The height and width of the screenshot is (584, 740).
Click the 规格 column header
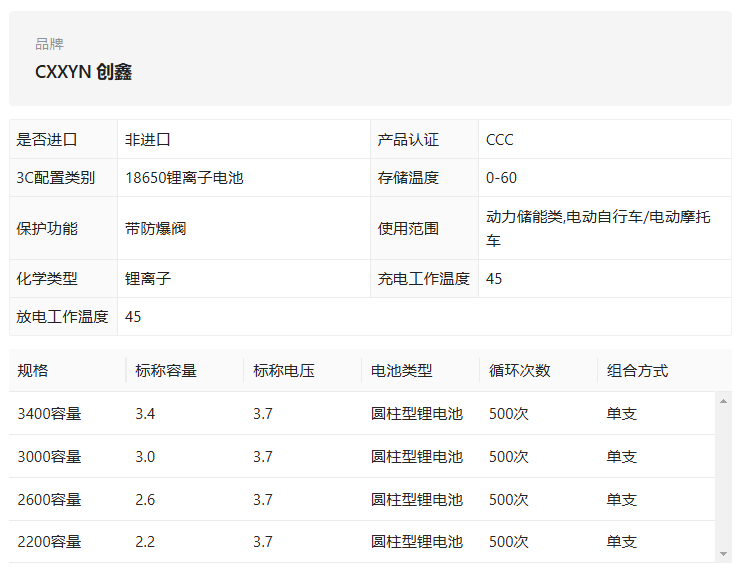tap(33, 371)
